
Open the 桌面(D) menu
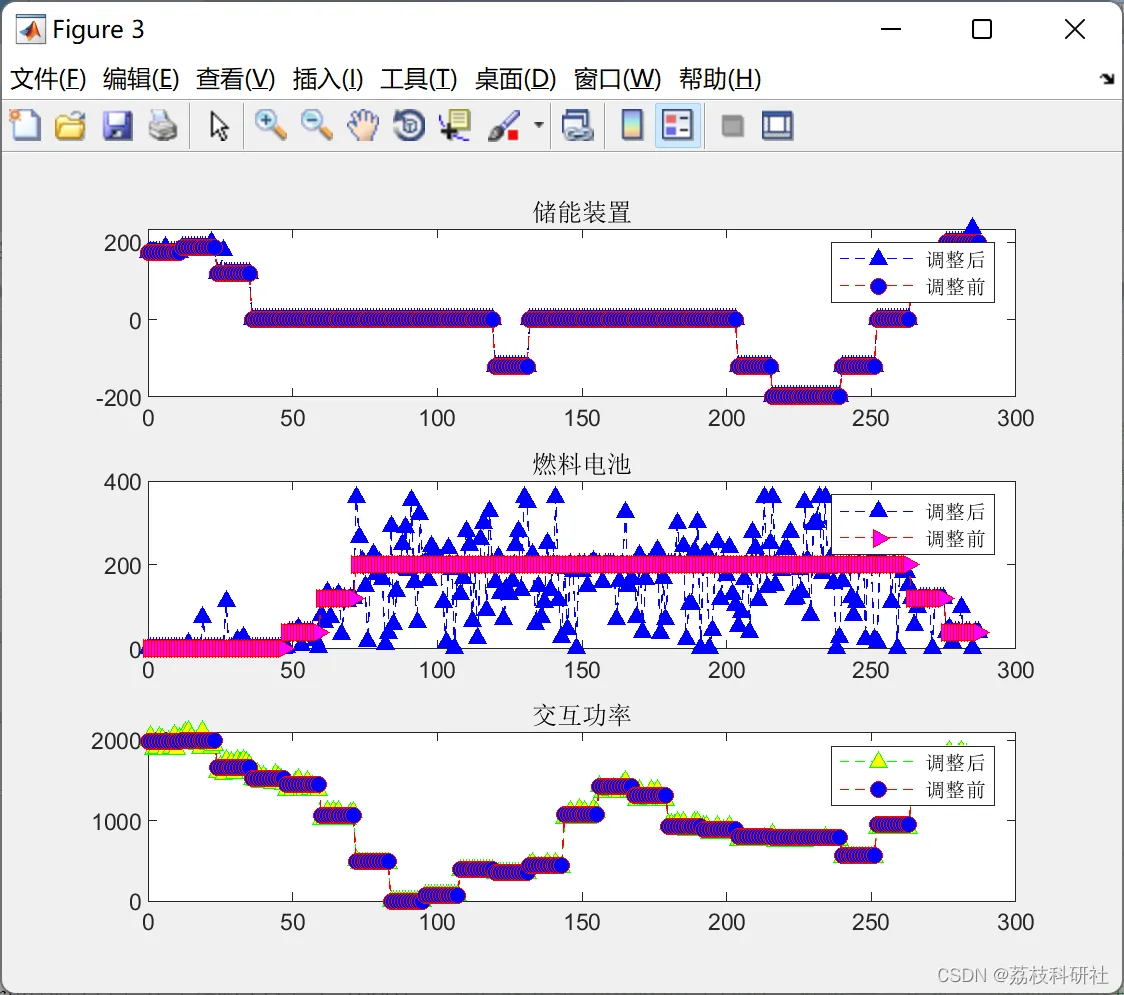tap(515, 78)
